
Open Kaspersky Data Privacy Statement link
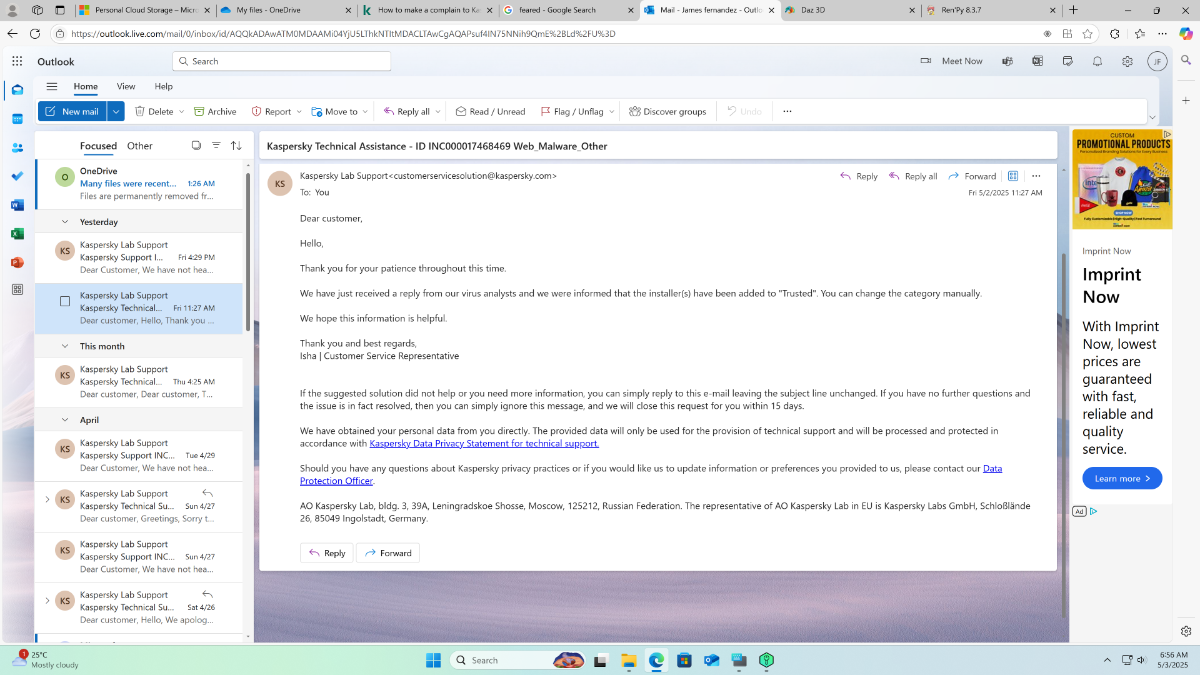(484, 443)
